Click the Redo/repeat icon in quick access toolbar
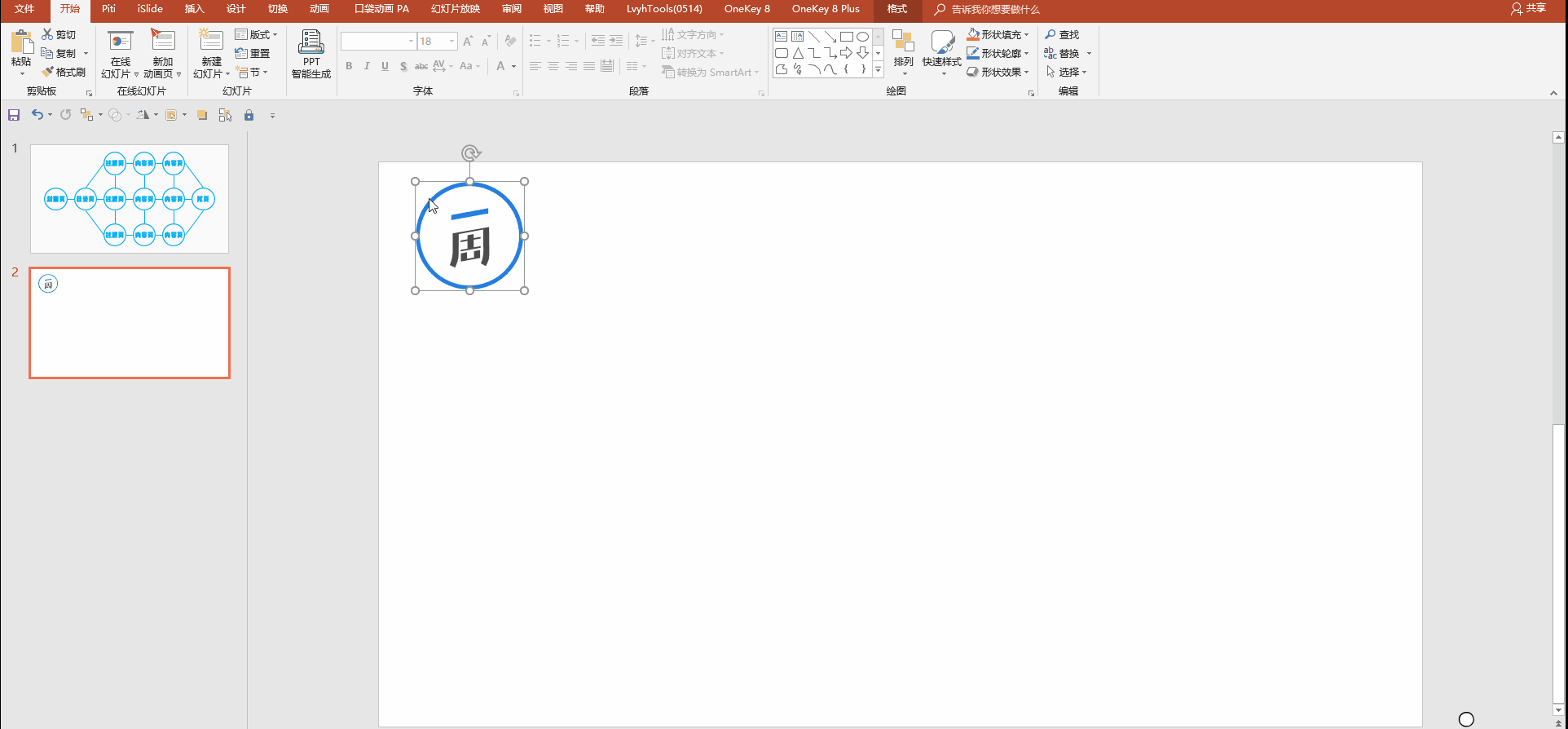This screenshot has height=729, width=1568. coord(65,115)
